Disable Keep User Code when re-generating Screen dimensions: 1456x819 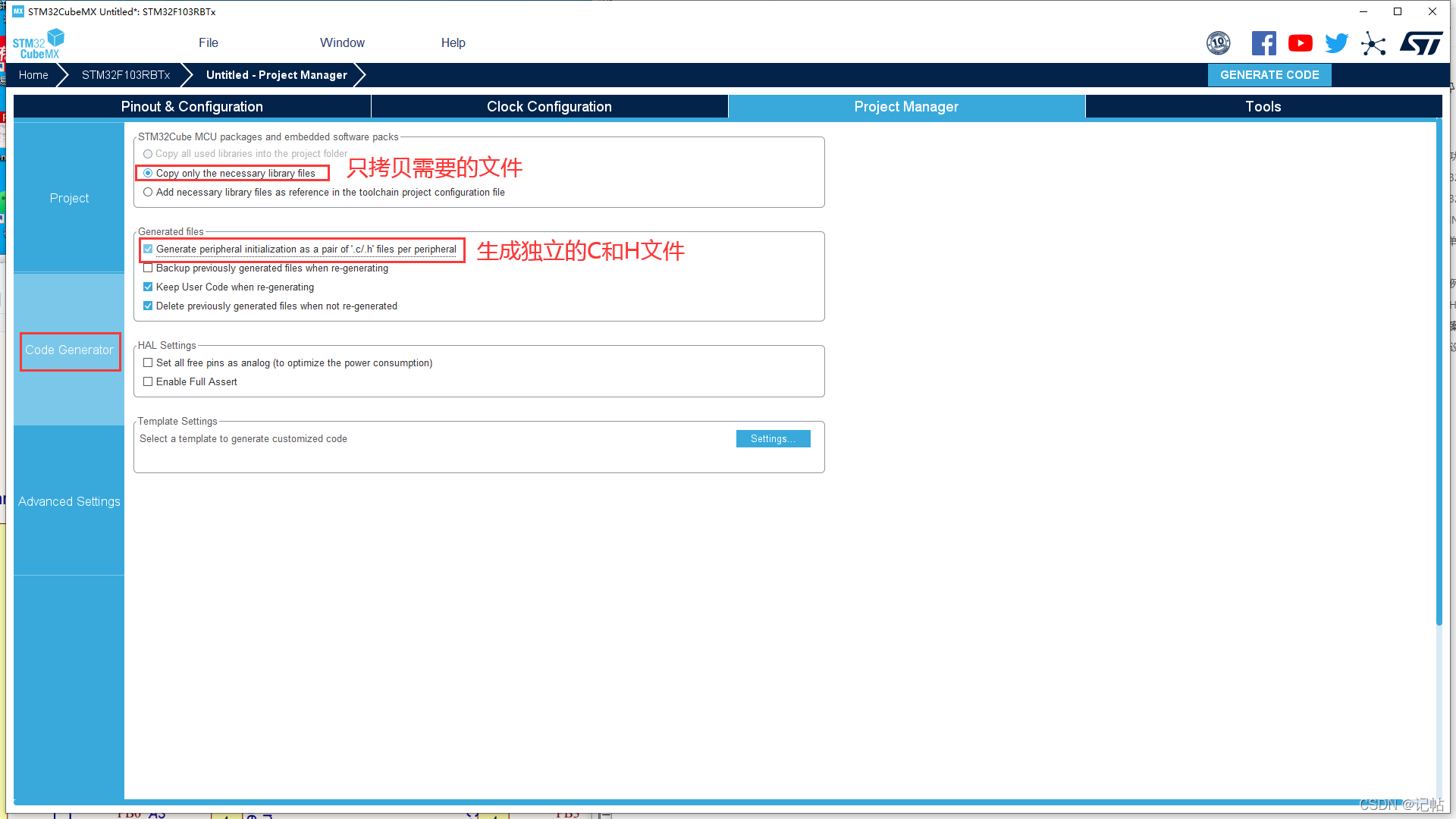[x=148, y=287]
